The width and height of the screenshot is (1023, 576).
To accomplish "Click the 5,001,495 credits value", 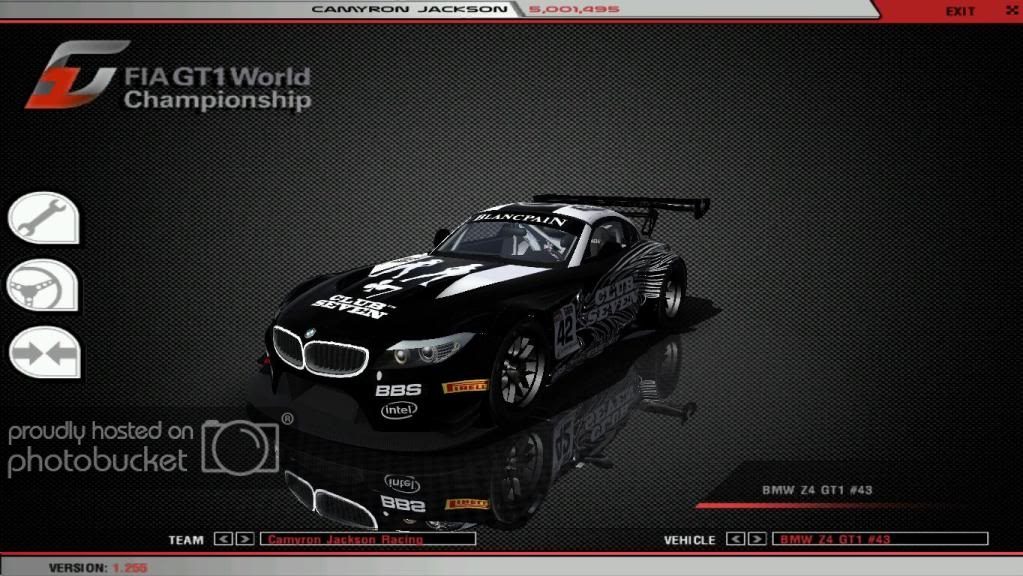I will coord(574,9).
